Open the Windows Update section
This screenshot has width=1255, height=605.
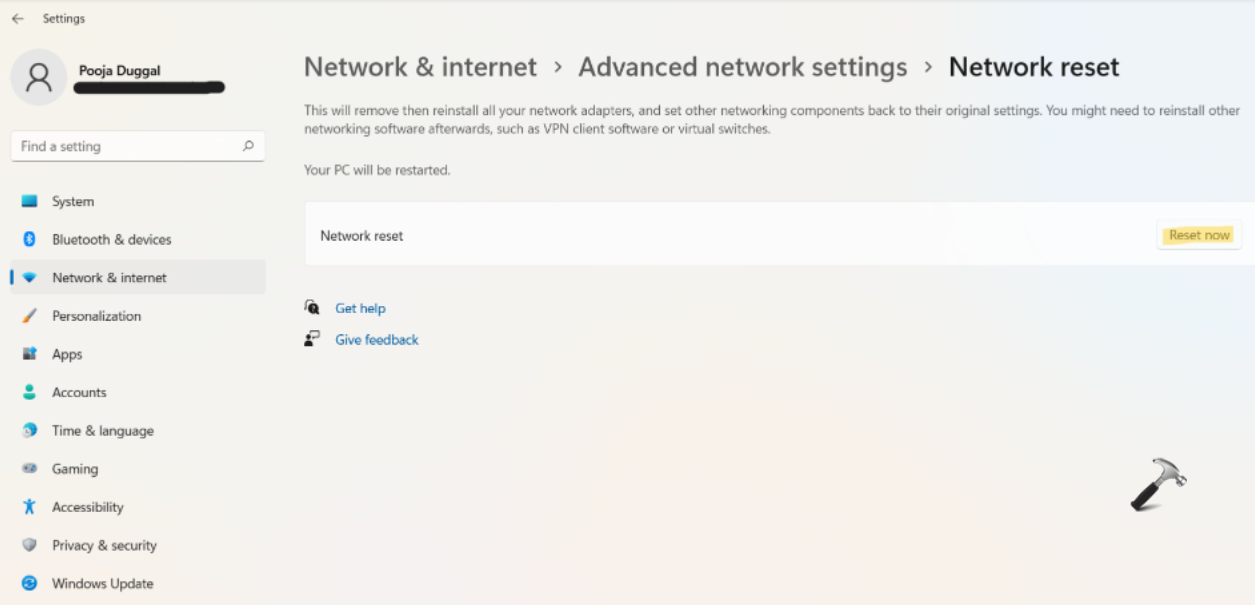[x=102, y=584]
